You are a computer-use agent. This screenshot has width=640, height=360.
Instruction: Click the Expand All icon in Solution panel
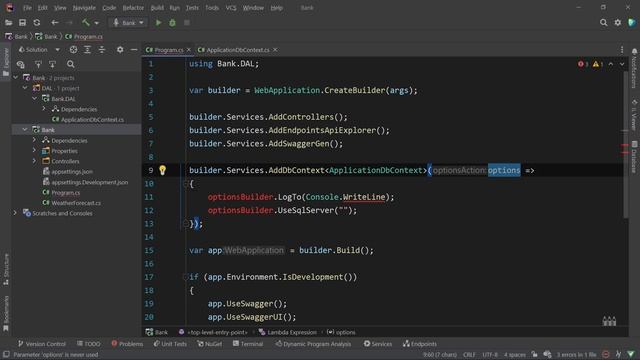[x=87, y=50]
